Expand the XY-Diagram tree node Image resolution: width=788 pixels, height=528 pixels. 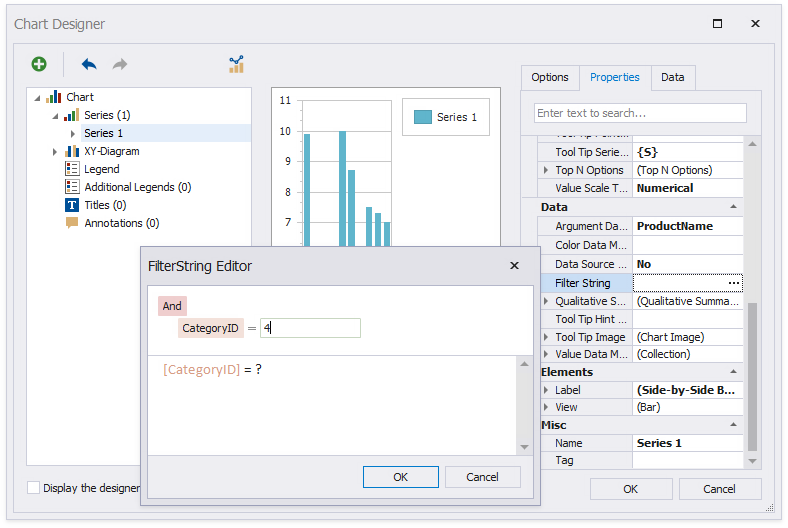55,151
